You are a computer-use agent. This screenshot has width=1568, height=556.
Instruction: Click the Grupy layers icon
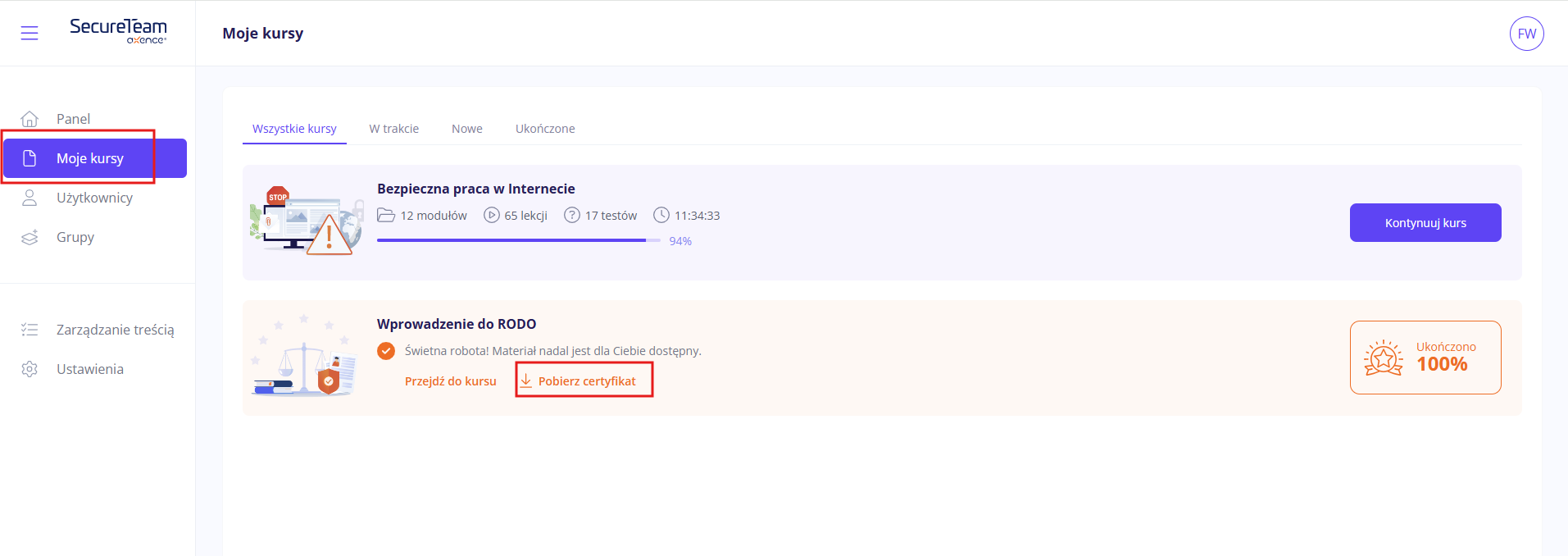click(x=30, y=237)
